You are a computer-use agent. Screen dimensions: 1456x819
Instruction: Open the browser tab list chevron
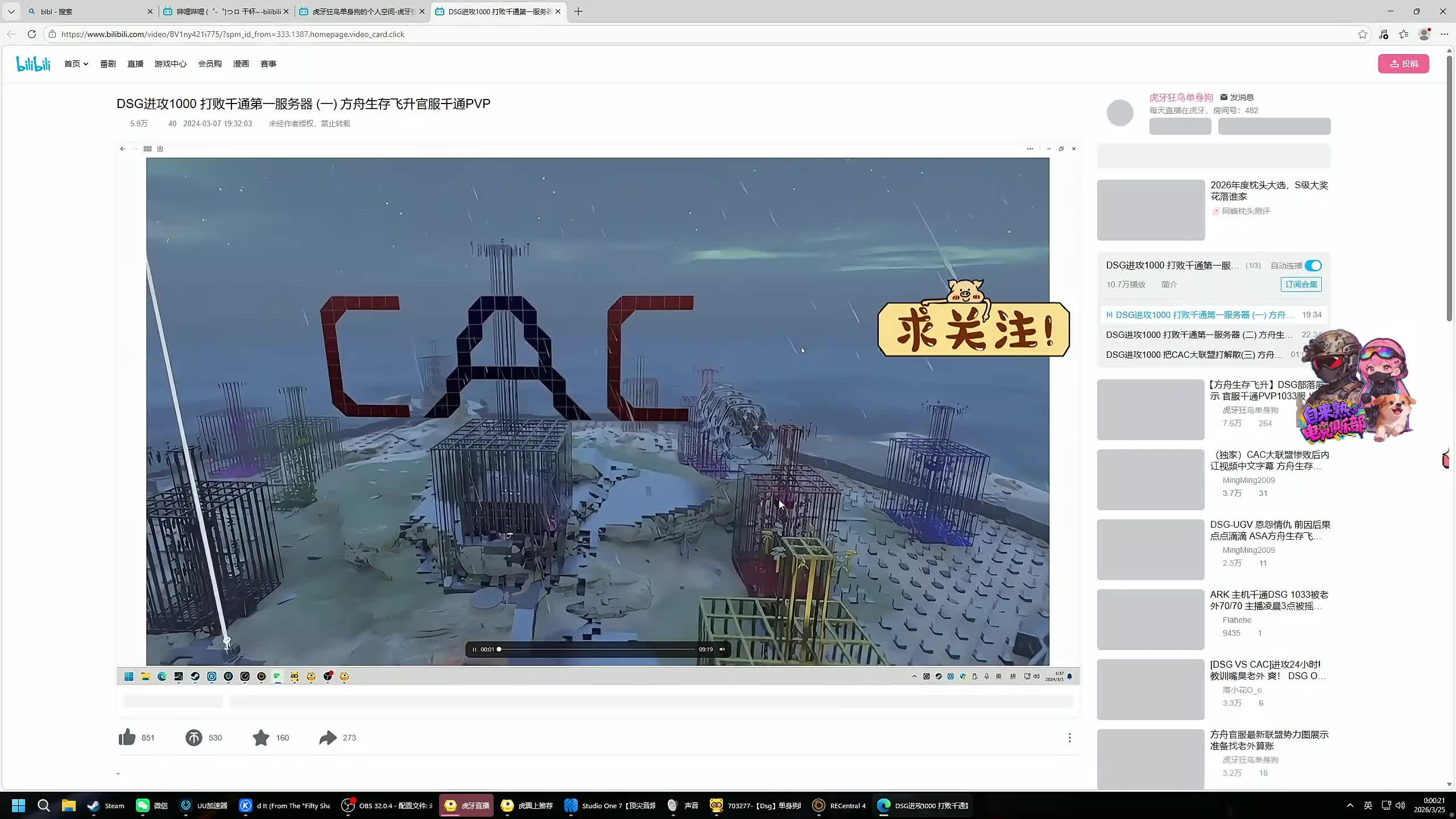[x=11, y=11]
